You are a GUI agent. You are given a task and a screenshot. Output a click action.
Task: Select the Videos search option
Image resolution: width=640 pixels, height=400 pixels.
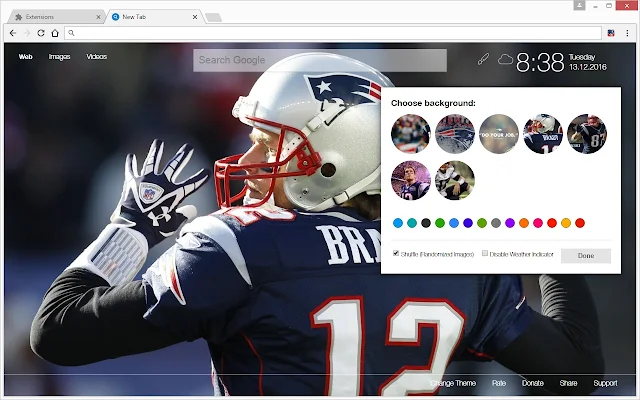[97, 57]
